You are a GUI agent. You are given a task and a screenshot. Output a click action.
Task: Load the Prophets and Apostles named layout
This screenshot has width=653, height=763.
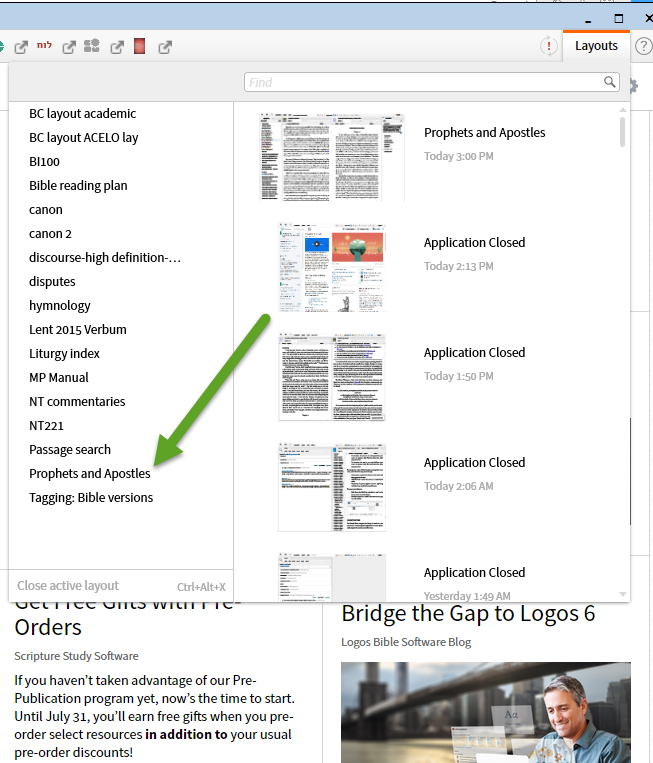[x=90, y=473]
